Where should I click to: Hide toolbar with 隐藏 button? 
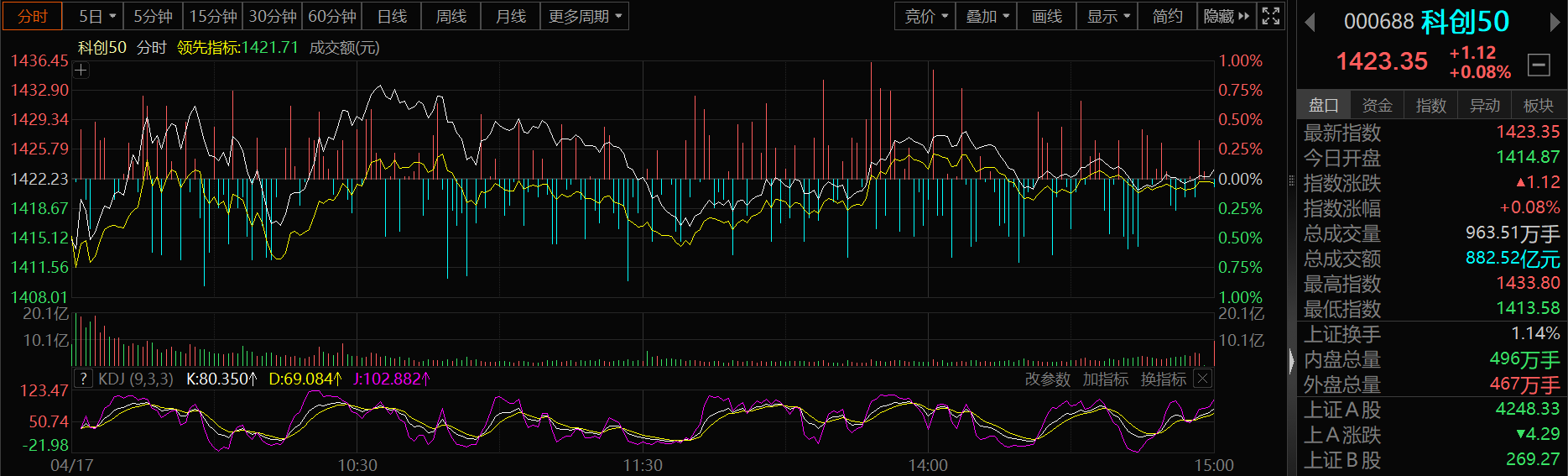1226,16
